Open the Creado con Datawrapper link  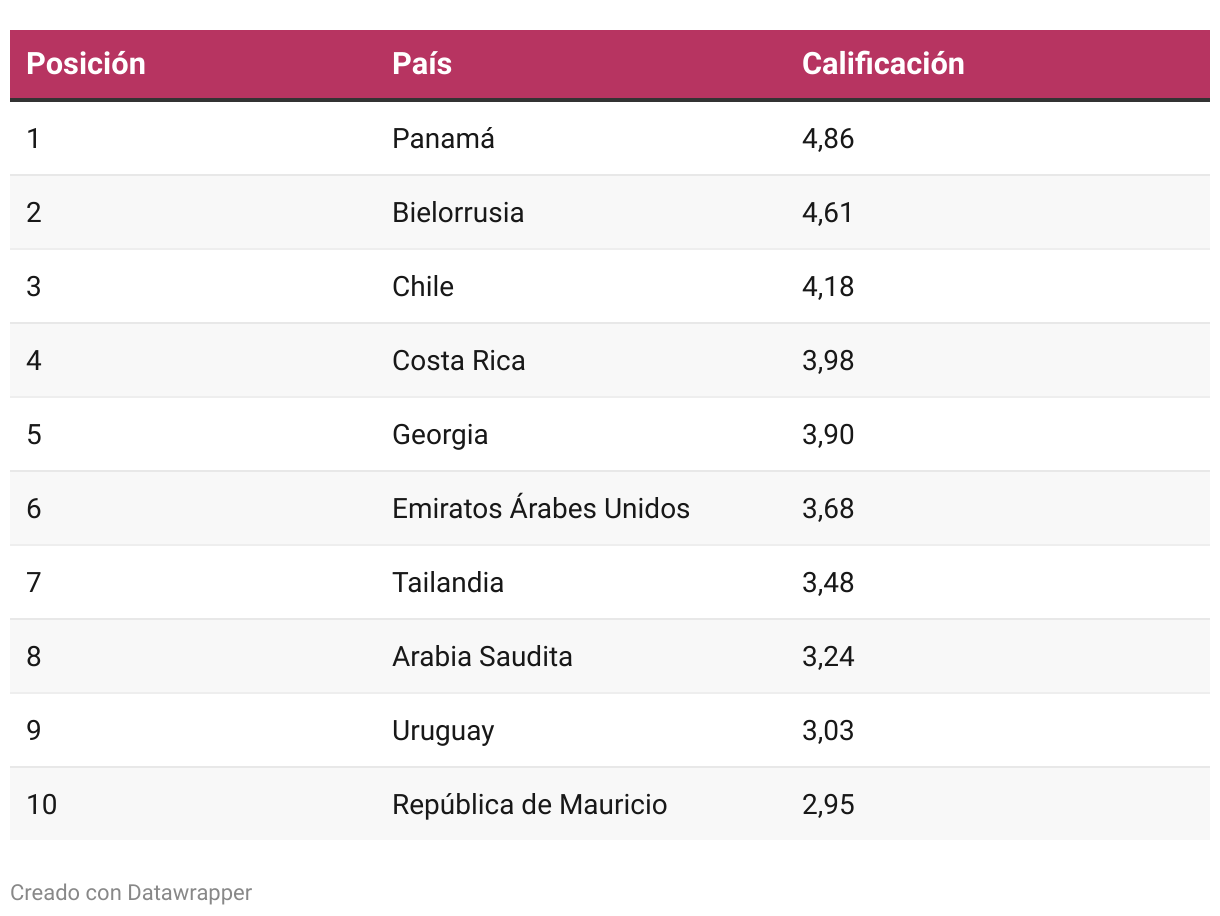coord(131,892)
